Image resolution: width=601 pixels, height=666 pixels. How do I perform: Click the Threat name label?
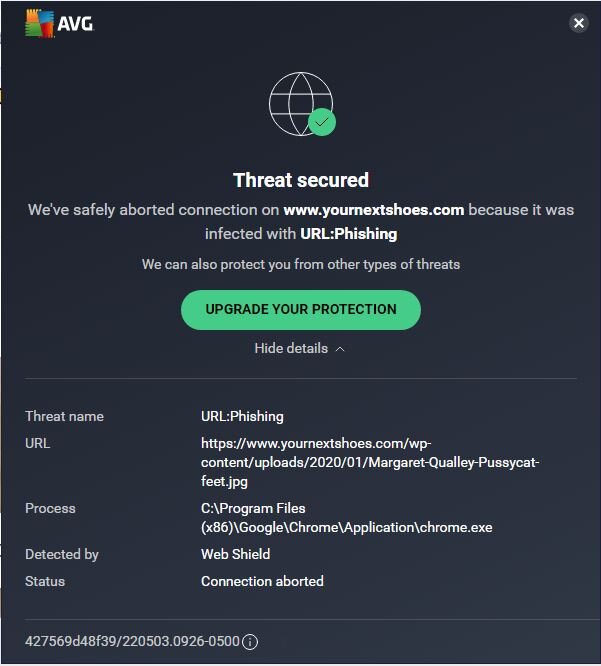(64, 416)
